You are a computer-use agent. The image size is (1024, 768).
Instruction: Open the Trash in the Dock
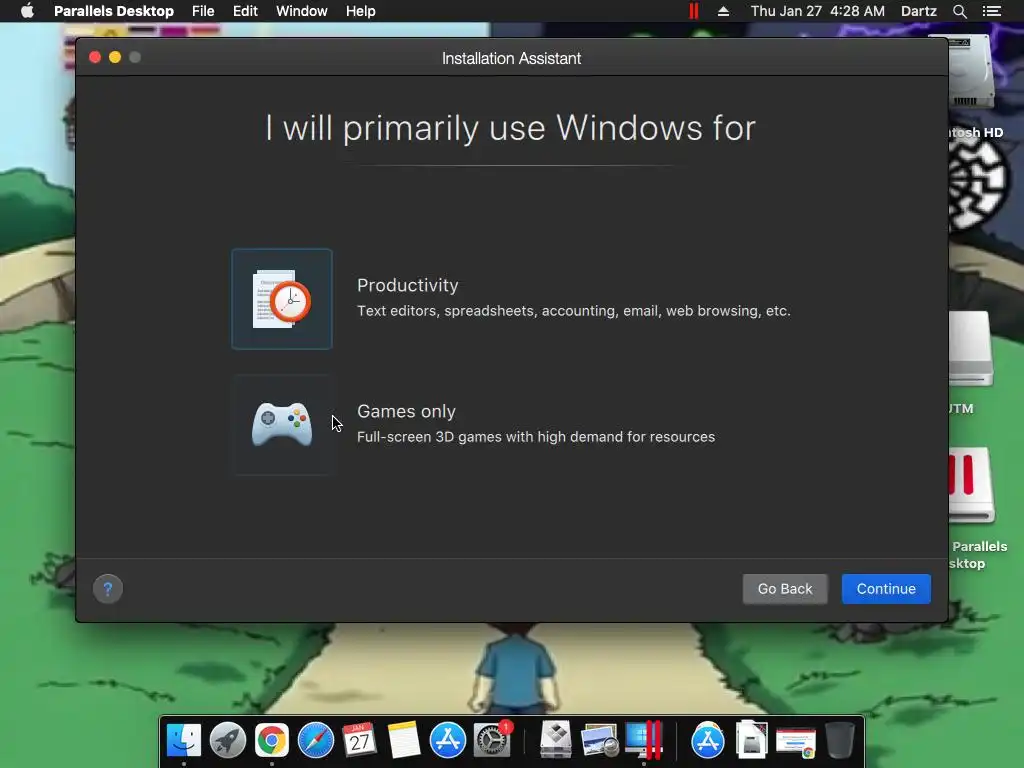(x=840, y=740)
